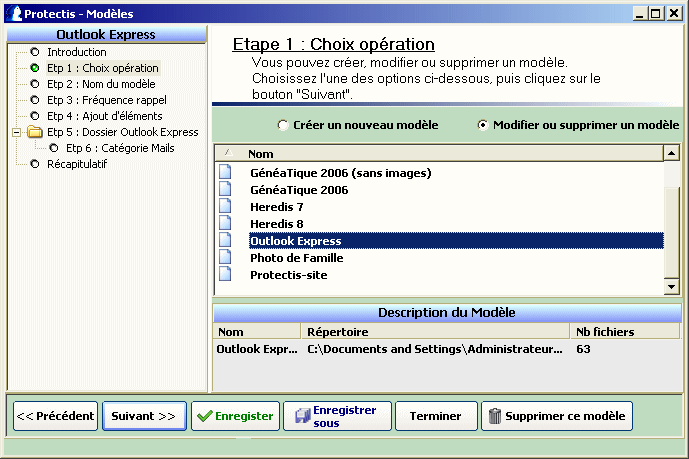Click the Outlook Express panel header
Viewport: 689px width, 459px height.
[x=106, y=34]
